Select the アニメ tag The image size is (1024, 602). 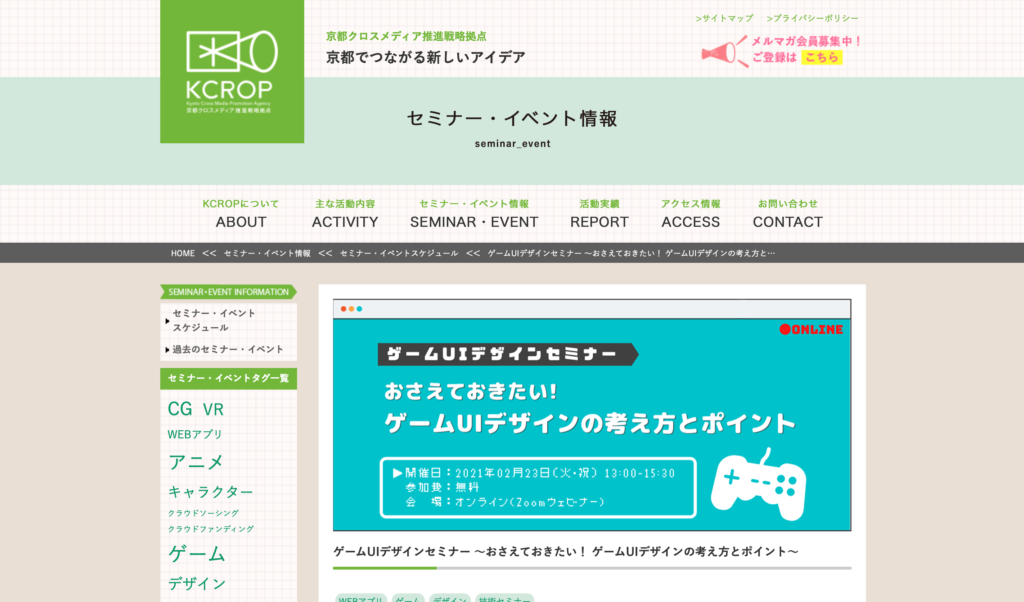click(196, 462)
